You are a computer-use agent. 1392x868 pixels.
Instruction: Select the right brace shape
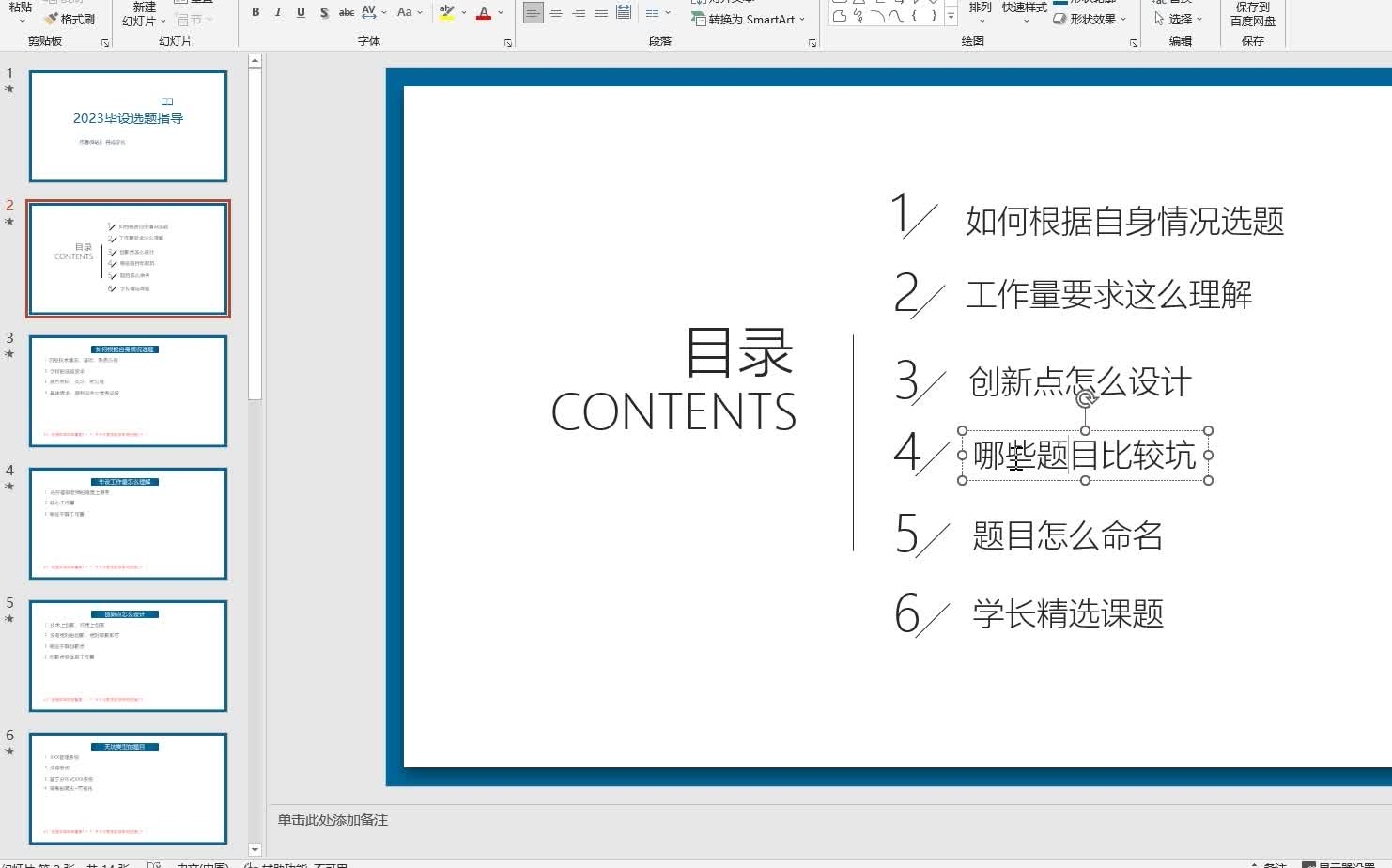pos(933,15)
